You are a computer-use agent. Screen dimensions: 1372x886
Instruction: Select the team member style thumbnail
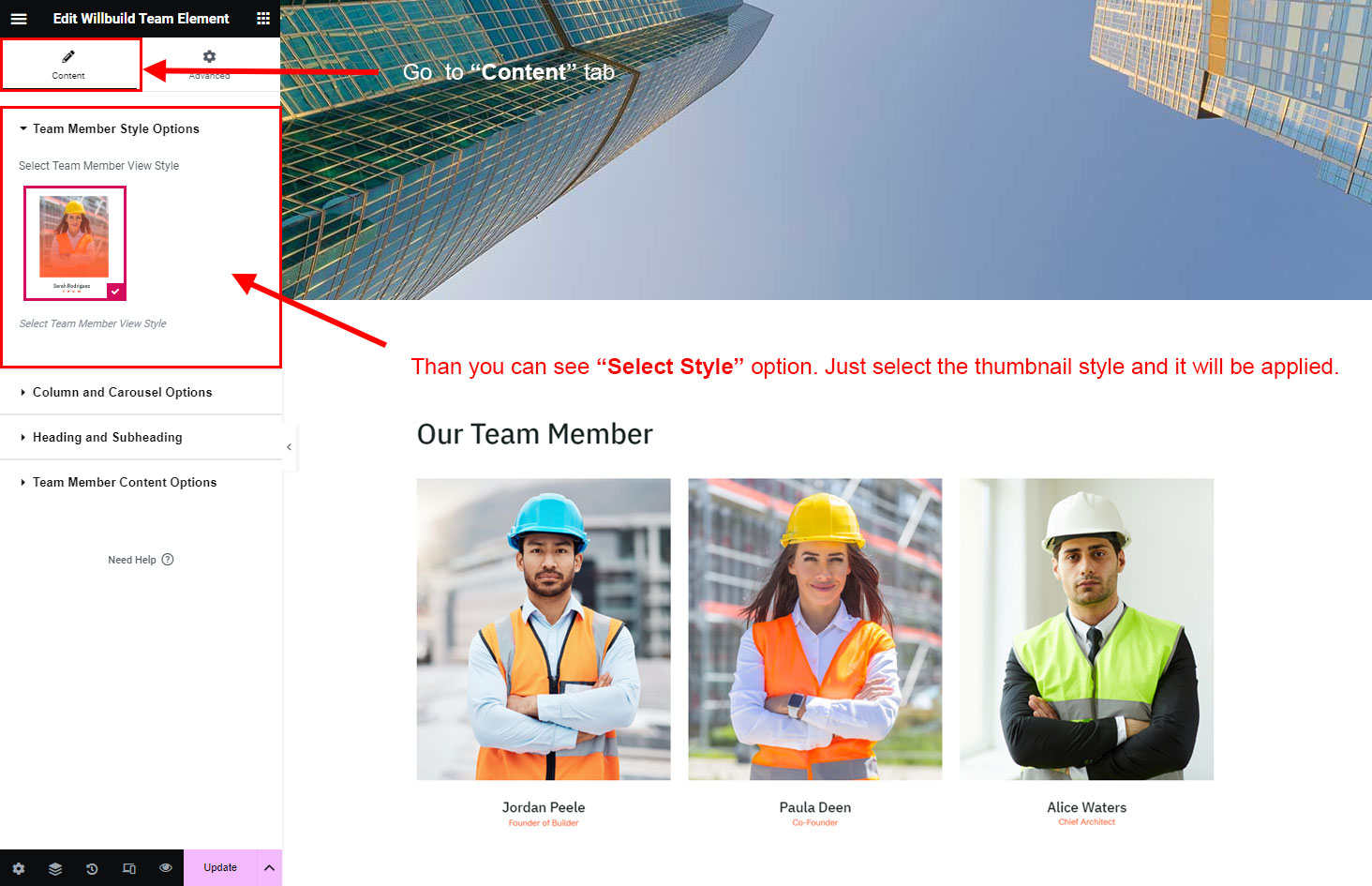(x=74, y=242)
